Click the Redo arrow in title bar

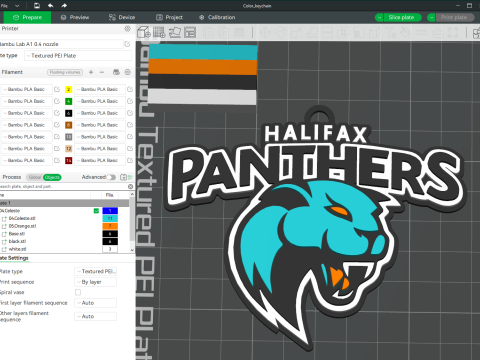click(64, 5)
